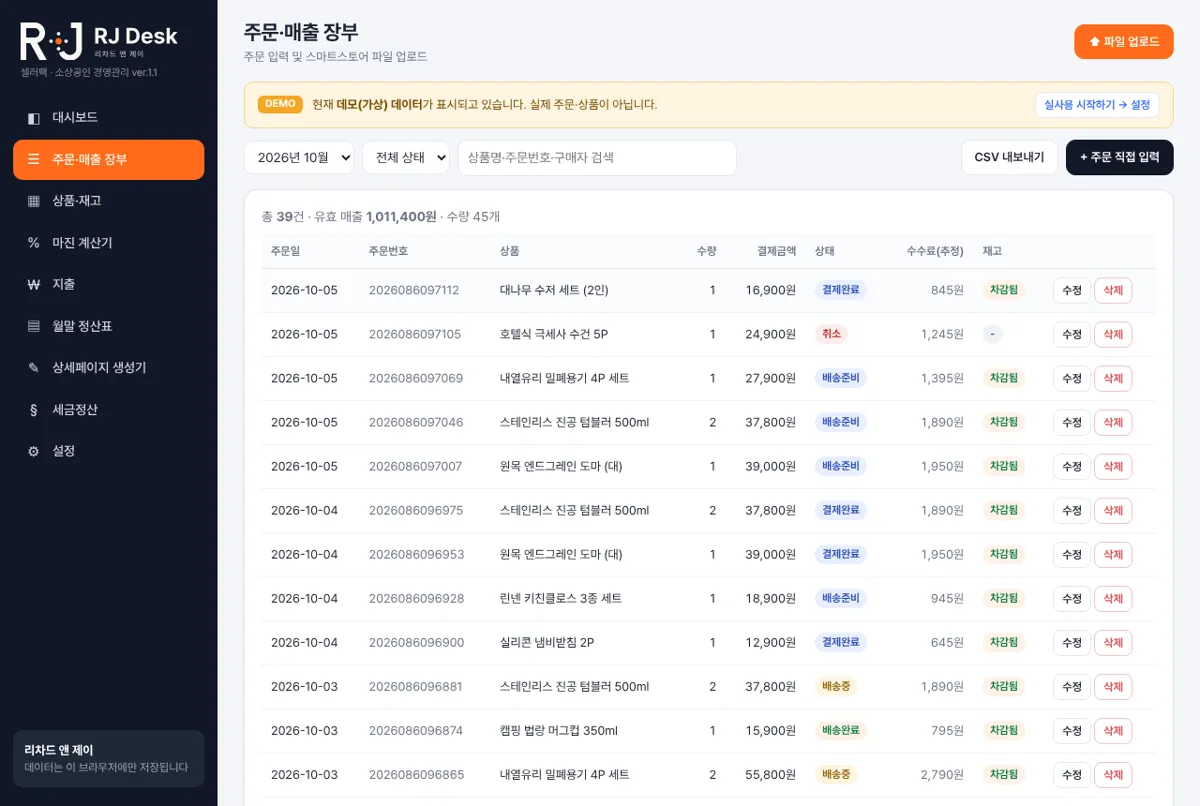Click the orange DEMO badge

[x=280, y=104]
